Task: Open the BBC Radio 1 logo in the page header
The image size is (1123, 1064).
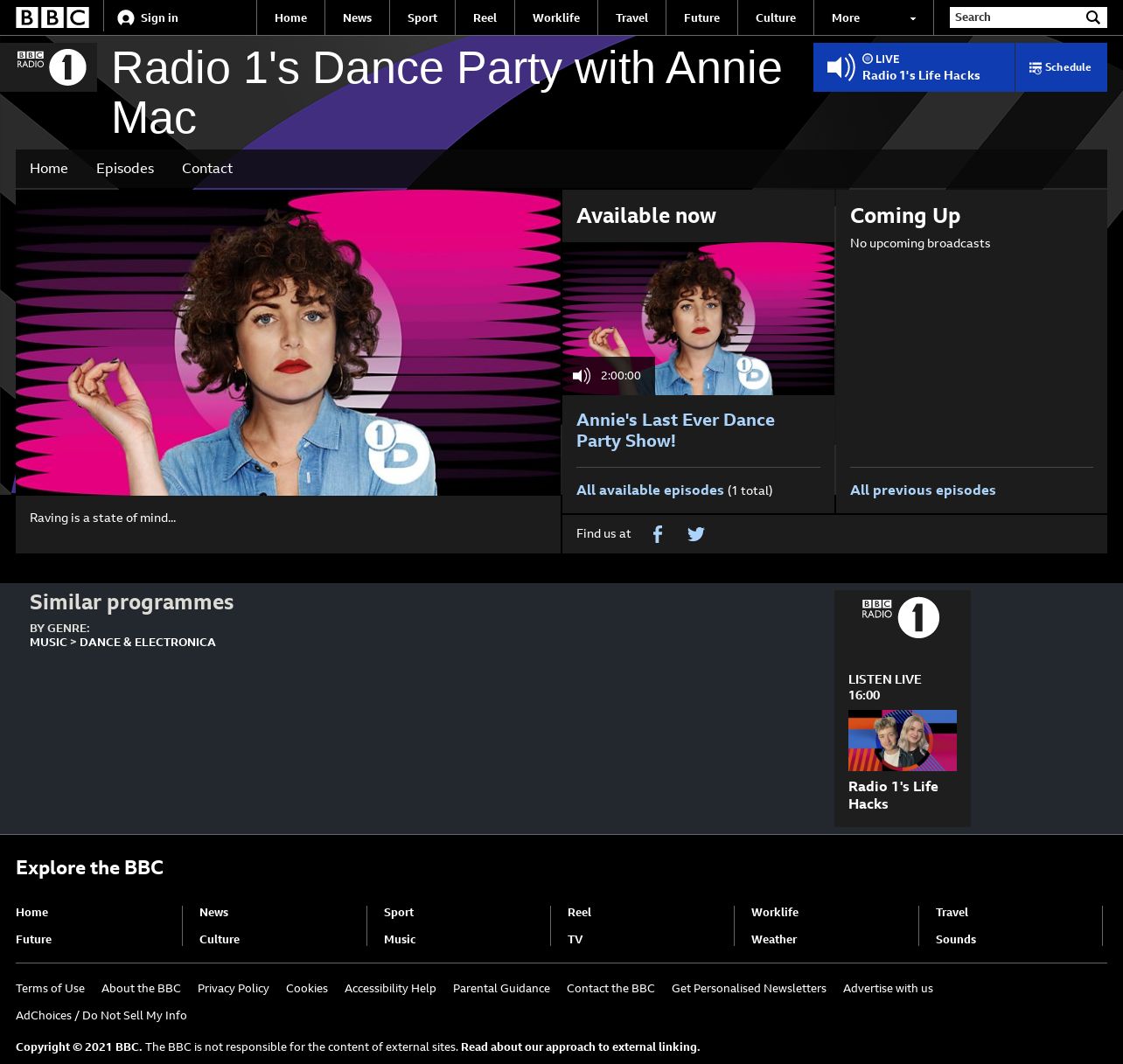Action: (x=52, y=67)
